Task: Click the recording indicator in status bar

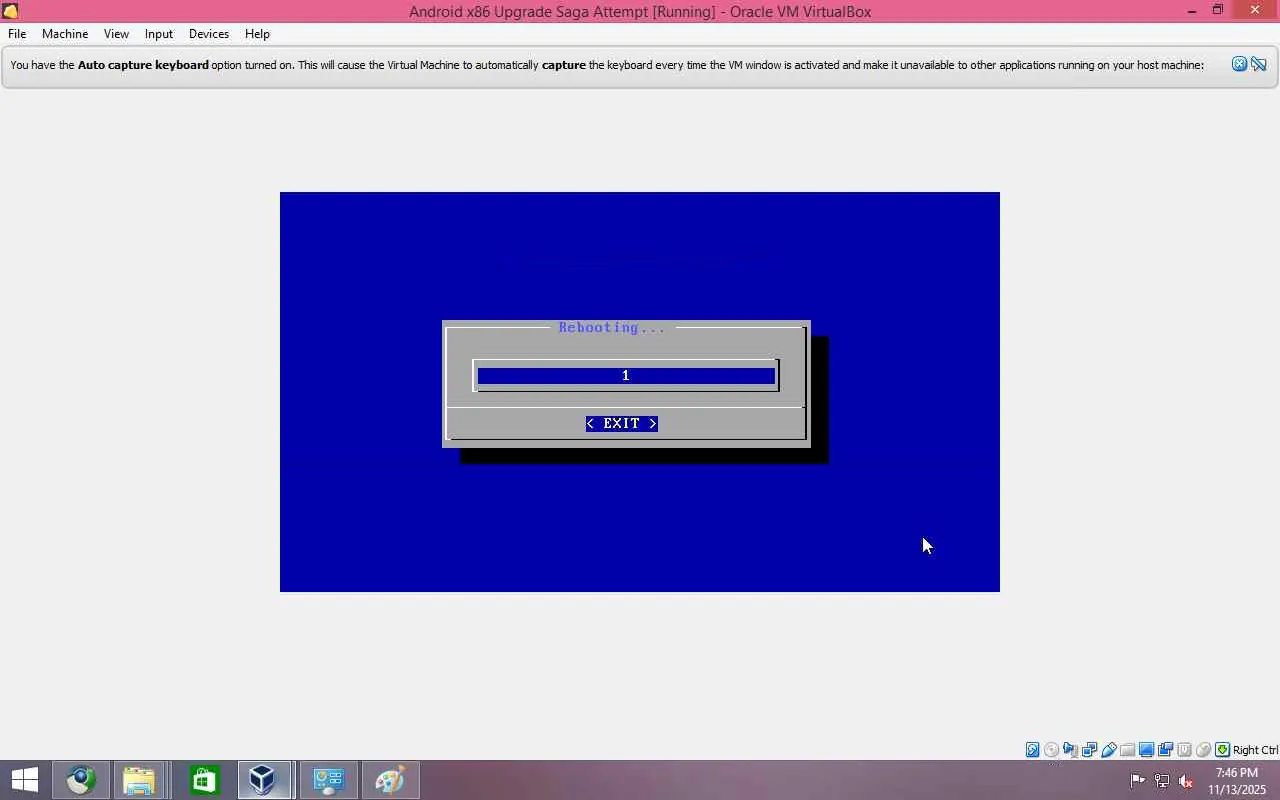Action: (x=1166, y=750)
